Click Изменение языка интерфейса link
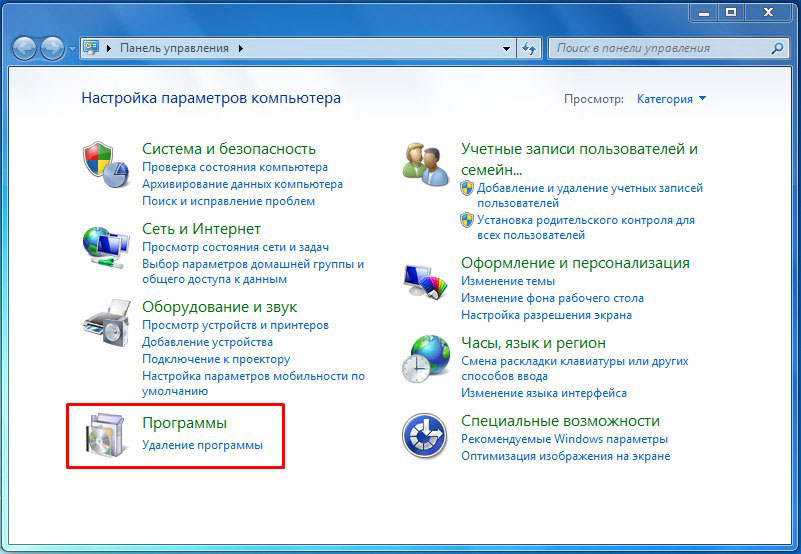This screenshot has height=554, width=801. click(544, 393)
